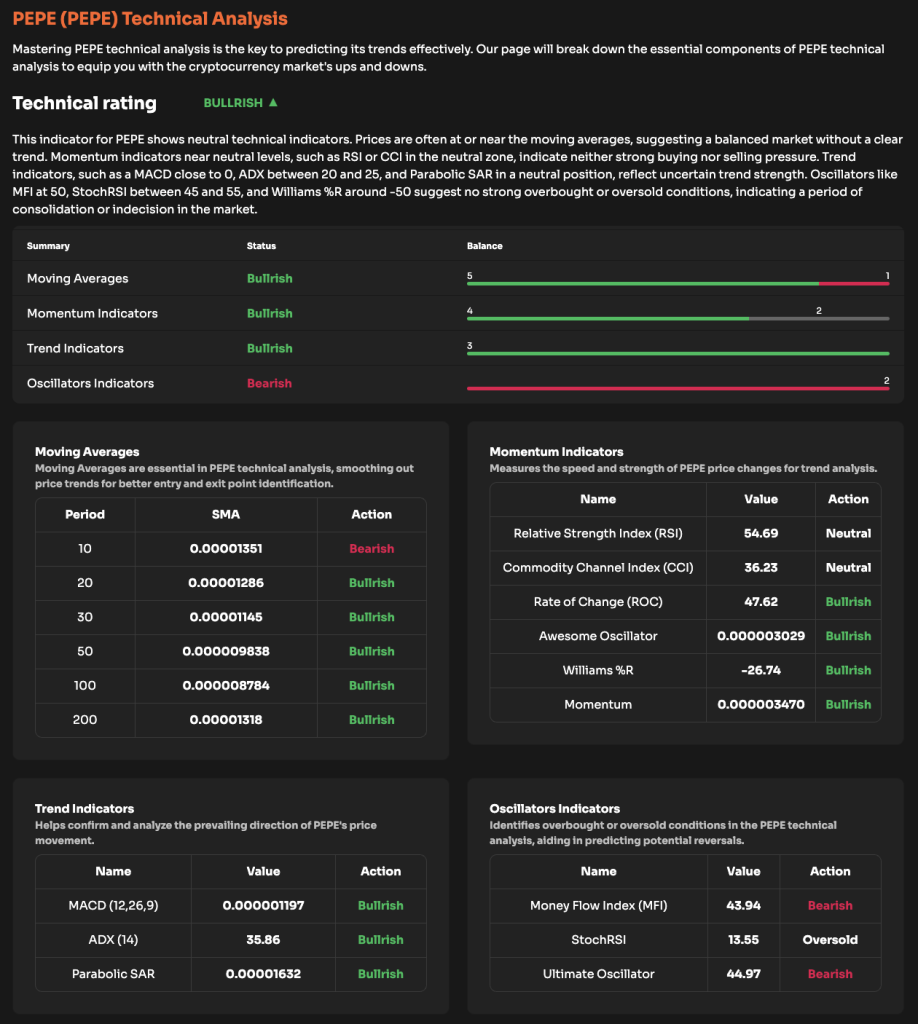Screen dimensions: 918x1024
Task: Click the Summary column header
Action: click(x=49, y=245)
